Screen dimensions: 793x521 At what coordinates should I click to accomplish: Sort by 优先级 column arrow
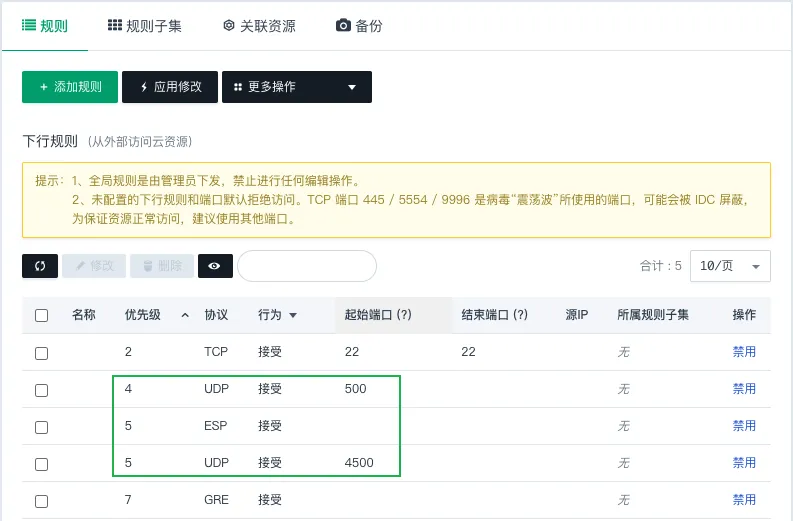(x=185, y=315)
